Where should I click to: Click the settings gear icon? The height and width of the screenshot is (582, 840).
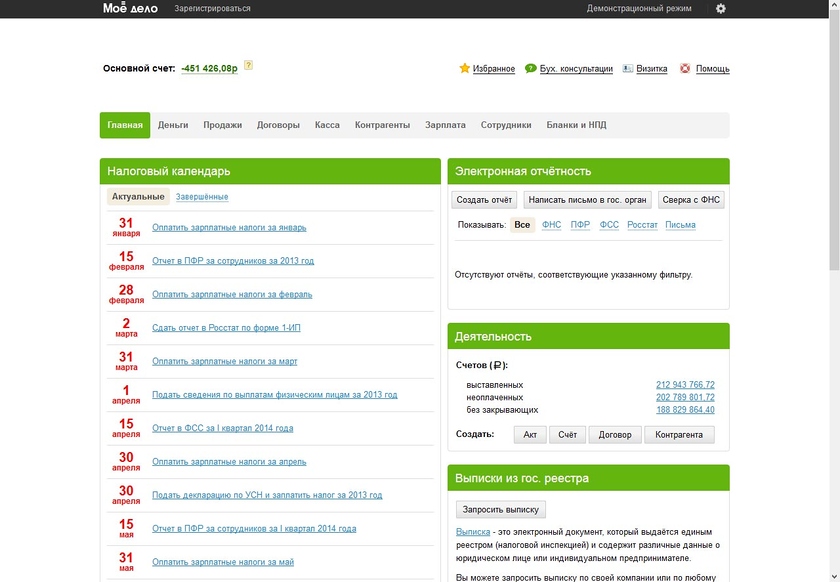click(721, 9)
